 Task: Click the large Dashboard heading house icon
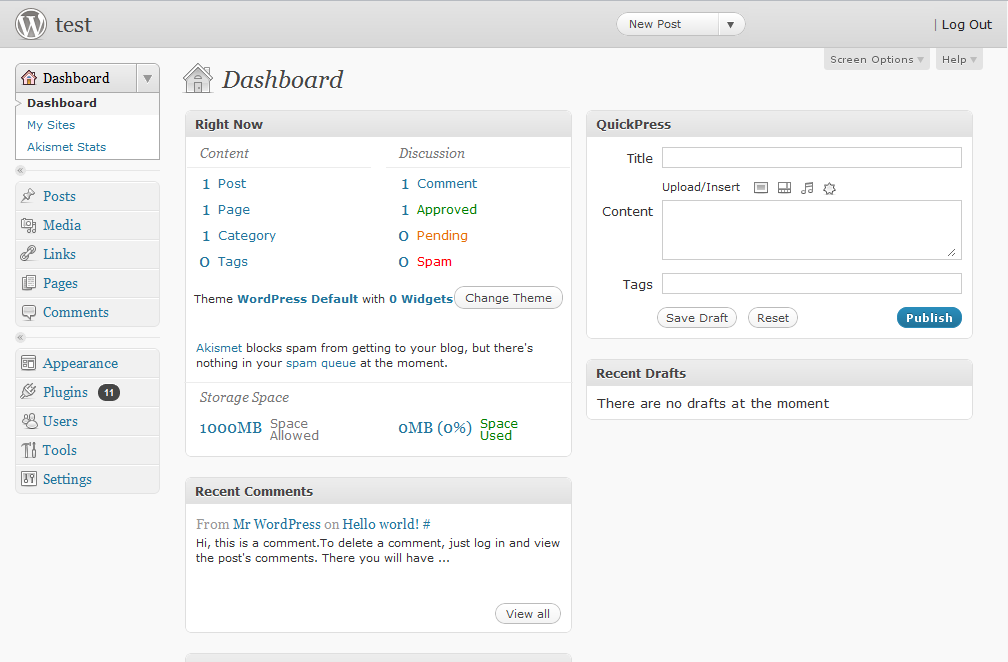198,78
